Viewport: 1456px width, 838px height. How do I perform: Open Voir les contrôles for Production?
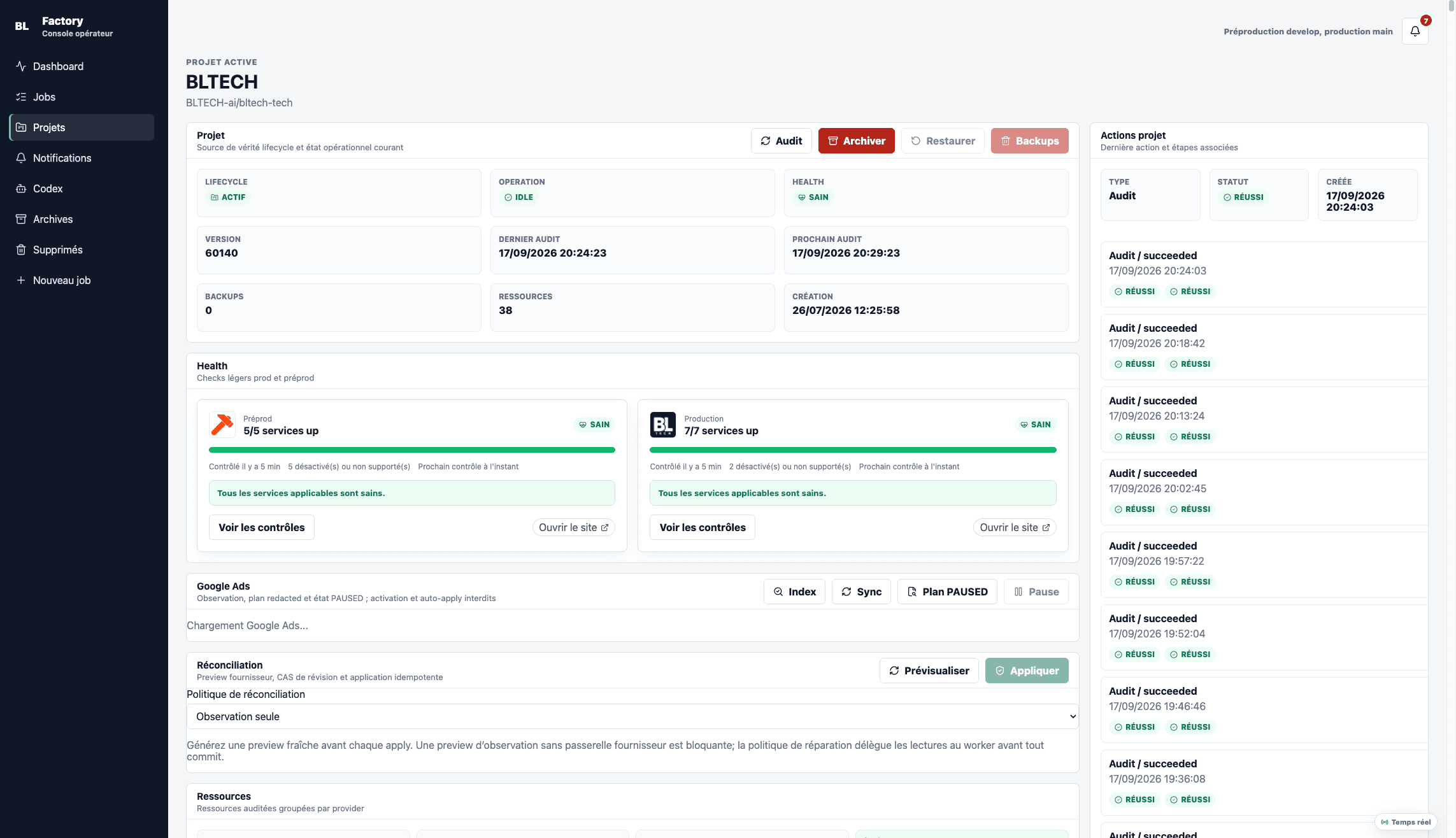[703, 527]
